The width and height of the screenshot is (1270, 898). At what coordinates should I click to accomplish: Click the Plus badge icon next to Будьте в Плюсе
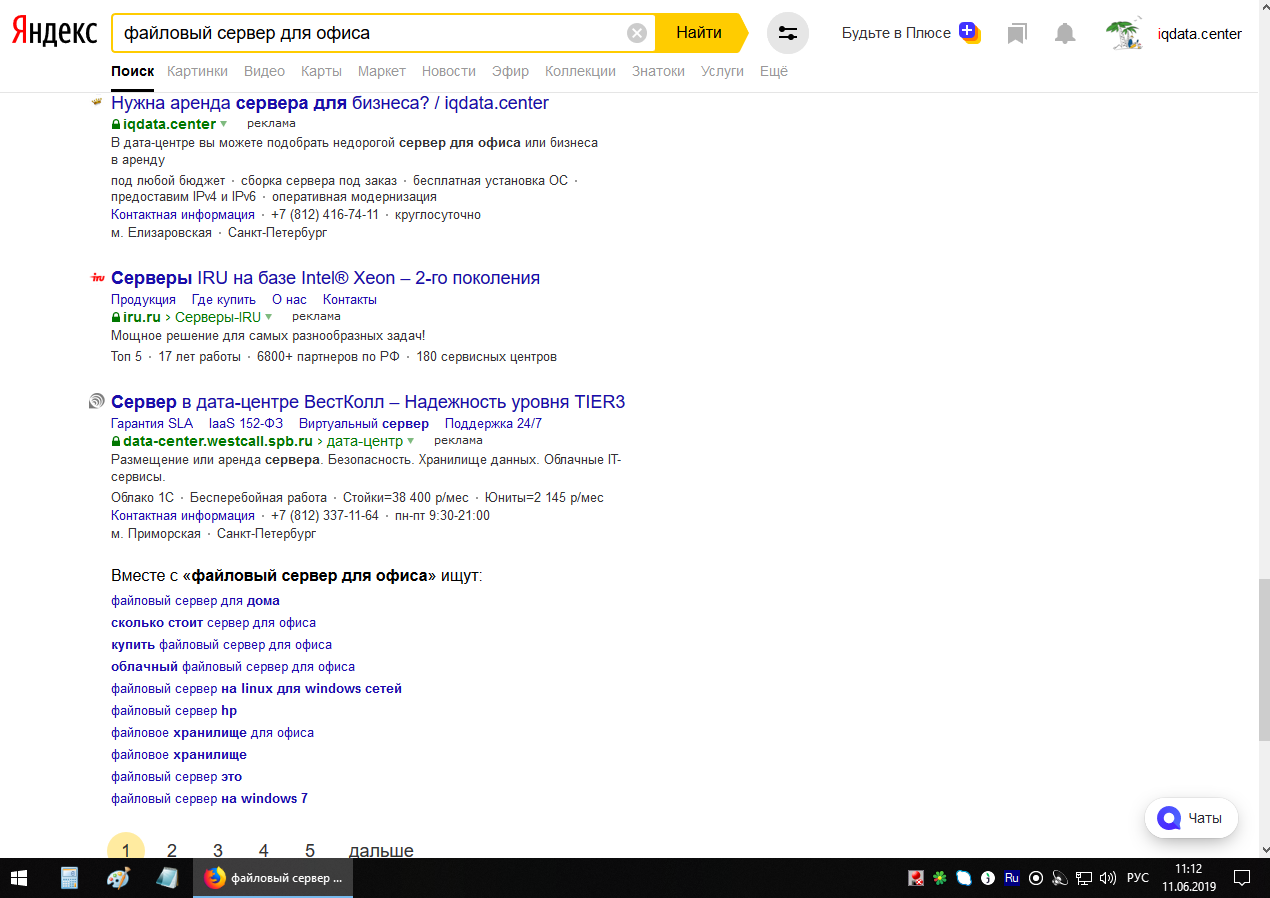pyautogui.click(x=969, y=32)
